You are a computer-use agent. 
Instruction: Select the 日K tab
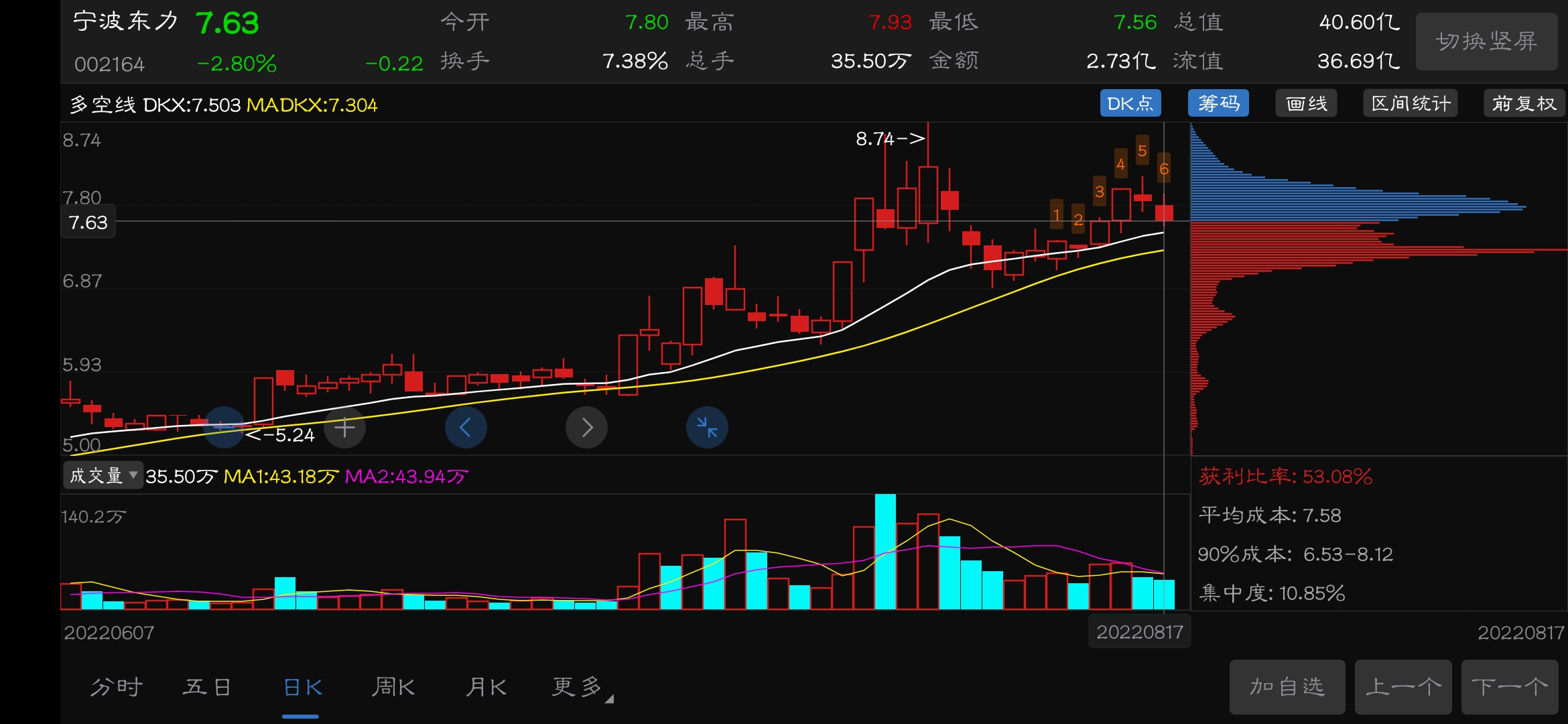[x=303, y=686]
